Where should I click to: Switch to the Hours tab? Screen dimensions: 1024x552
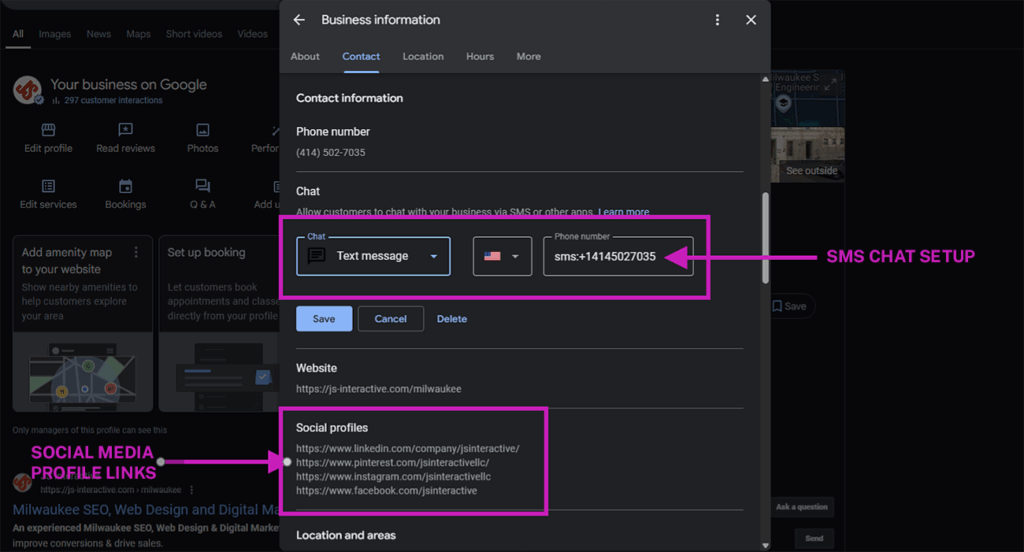(480, 57)
